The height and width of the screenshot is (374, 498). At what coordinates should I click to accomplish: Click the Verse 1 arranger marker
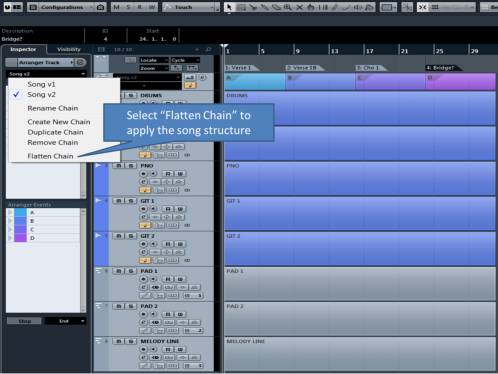pyautogui.click(x=242, y=68)
